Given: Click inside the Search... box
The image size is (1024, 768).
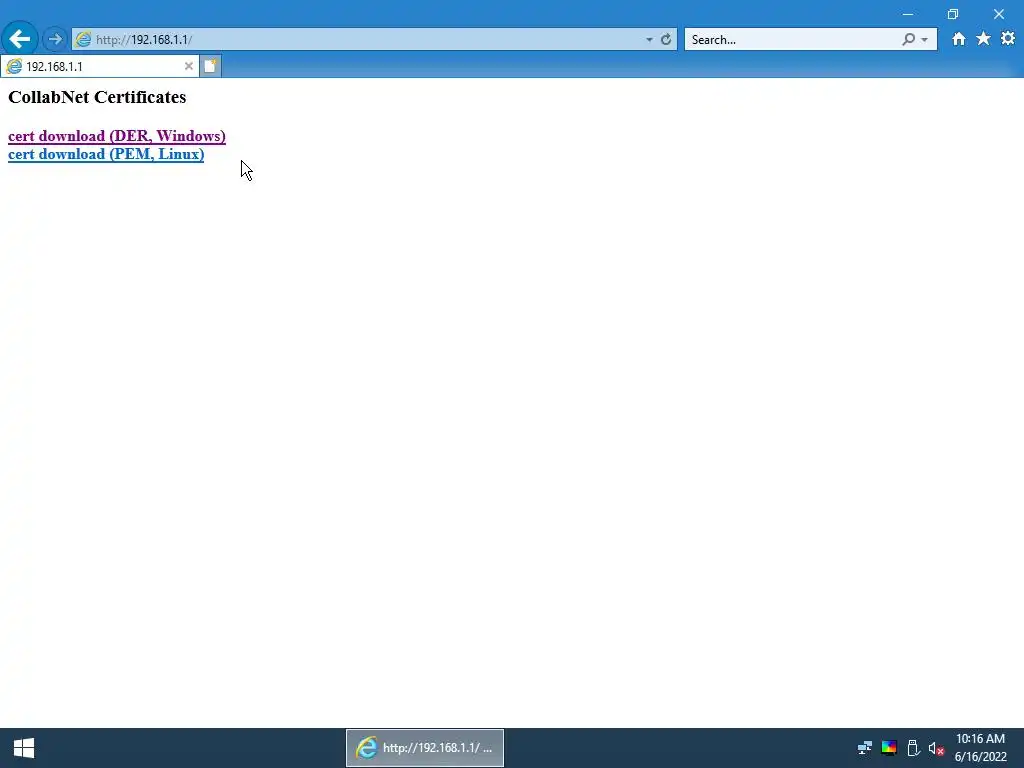Looking at the screenshot, I should pyautogui.click(x=792, y=40).
